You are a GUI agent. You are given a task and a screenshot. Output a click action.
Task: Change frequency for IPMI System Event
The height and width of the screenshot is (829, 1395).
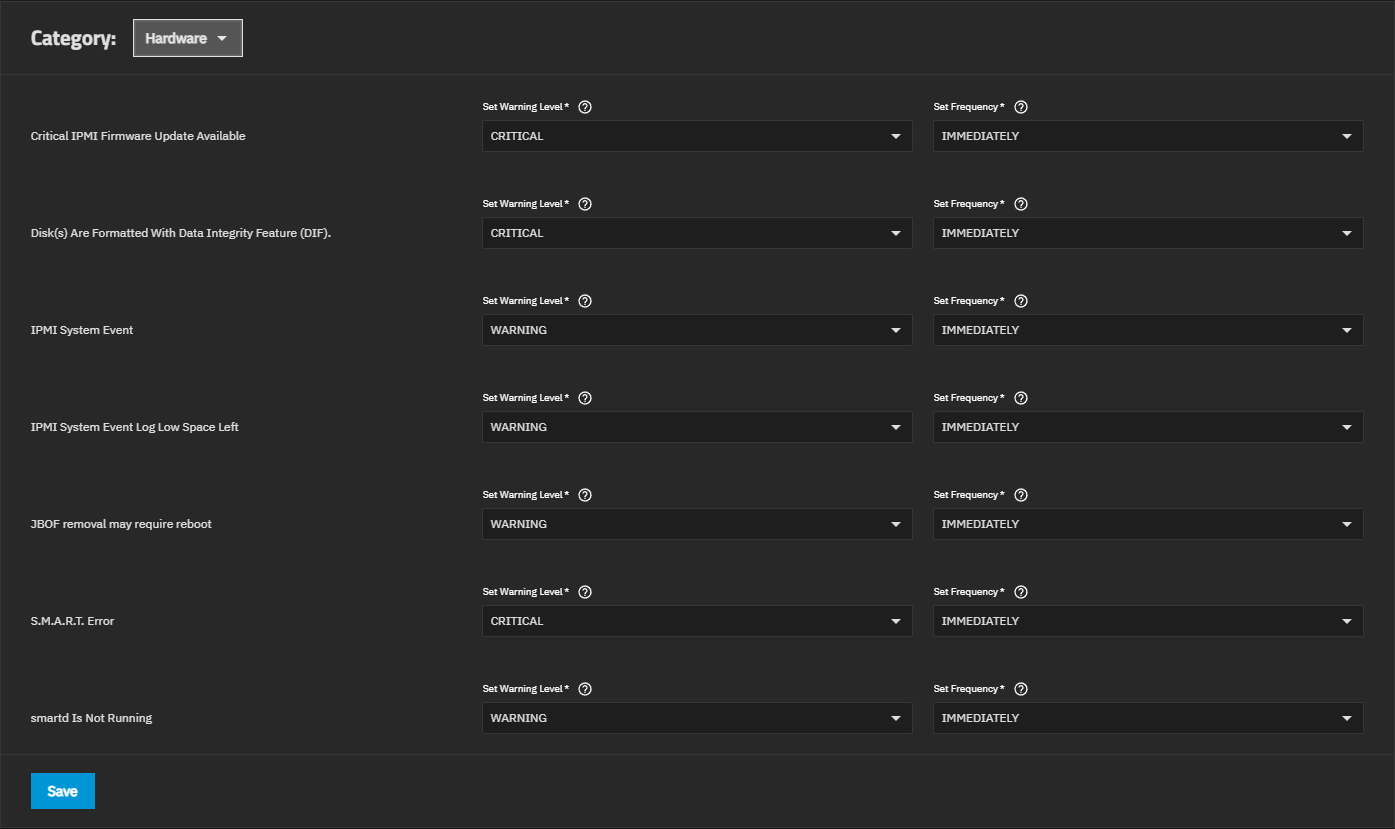1147,330
